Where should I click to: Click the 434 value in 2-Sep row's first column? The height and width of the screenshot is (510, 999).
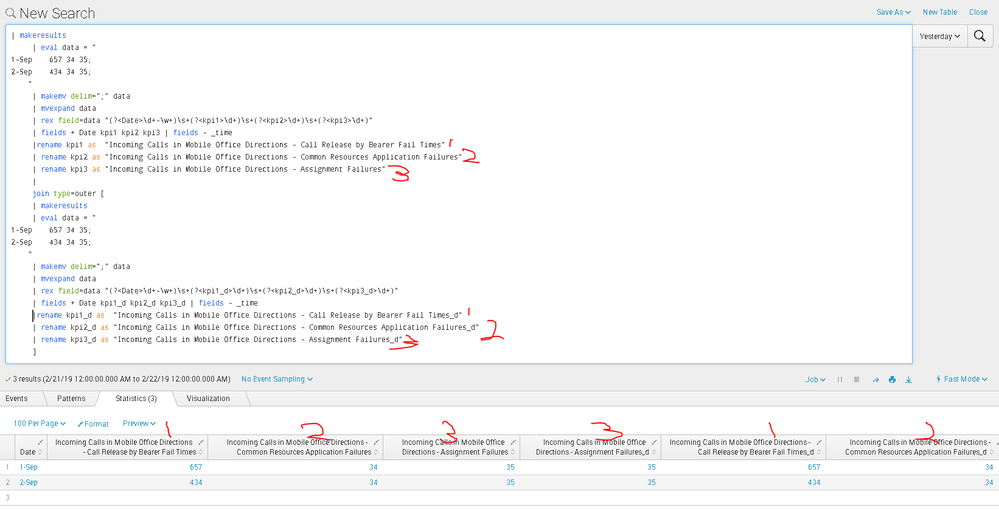coord(196,483)
